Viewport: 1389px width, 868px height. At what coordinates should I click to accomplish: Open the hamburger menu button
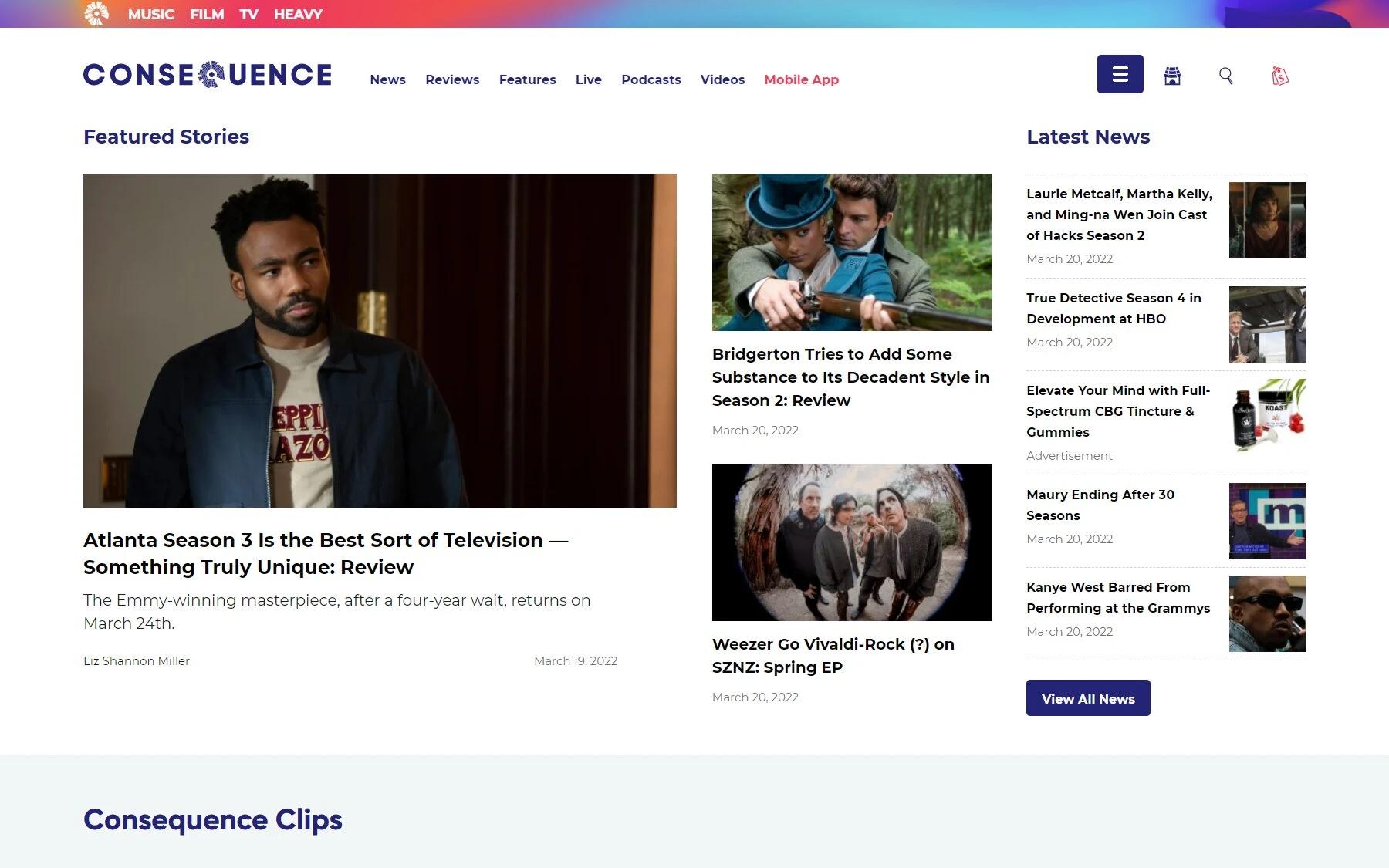[x=1120, y=74]
